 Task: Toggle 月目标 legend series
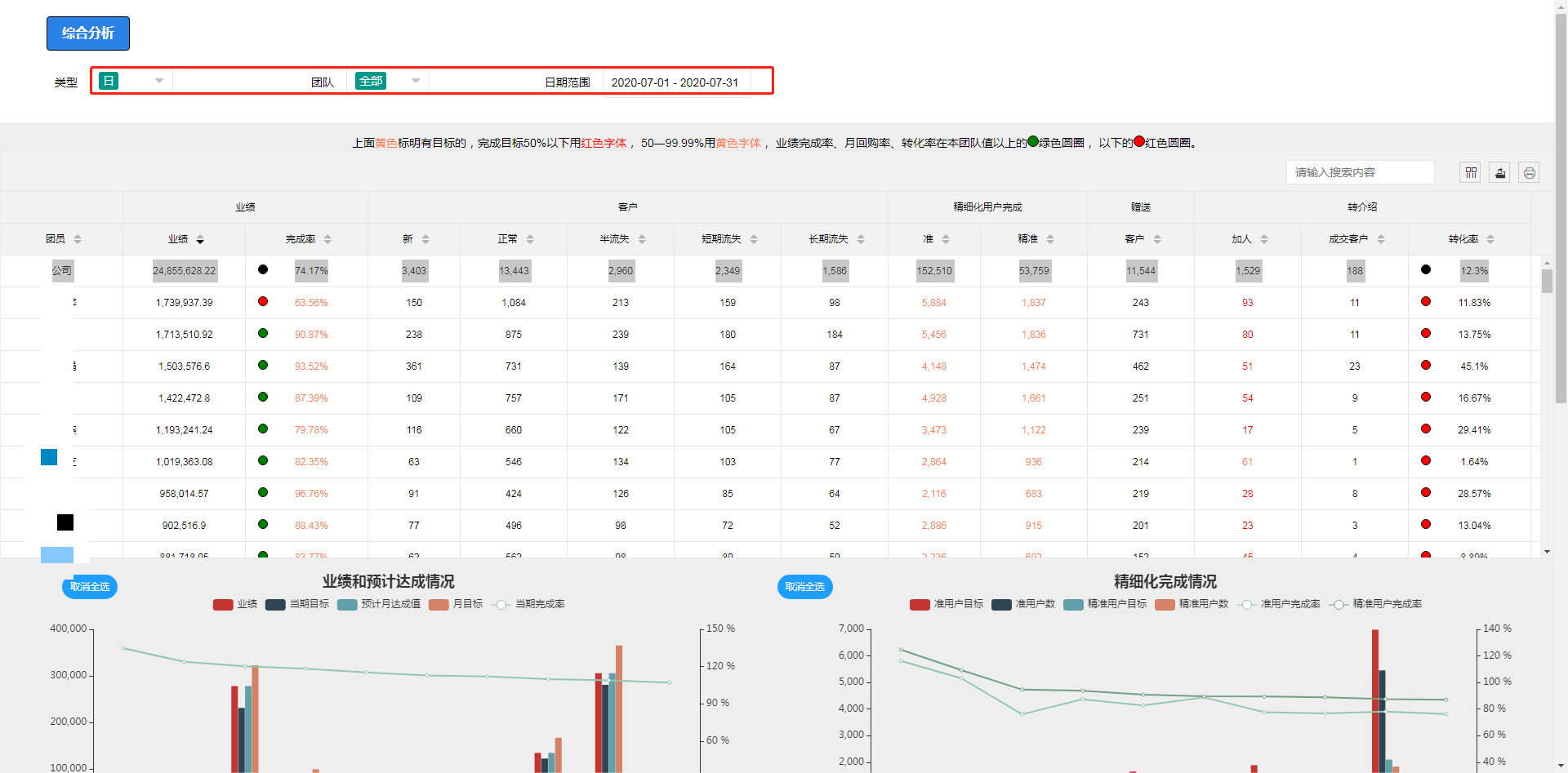[x=456, y=604]
